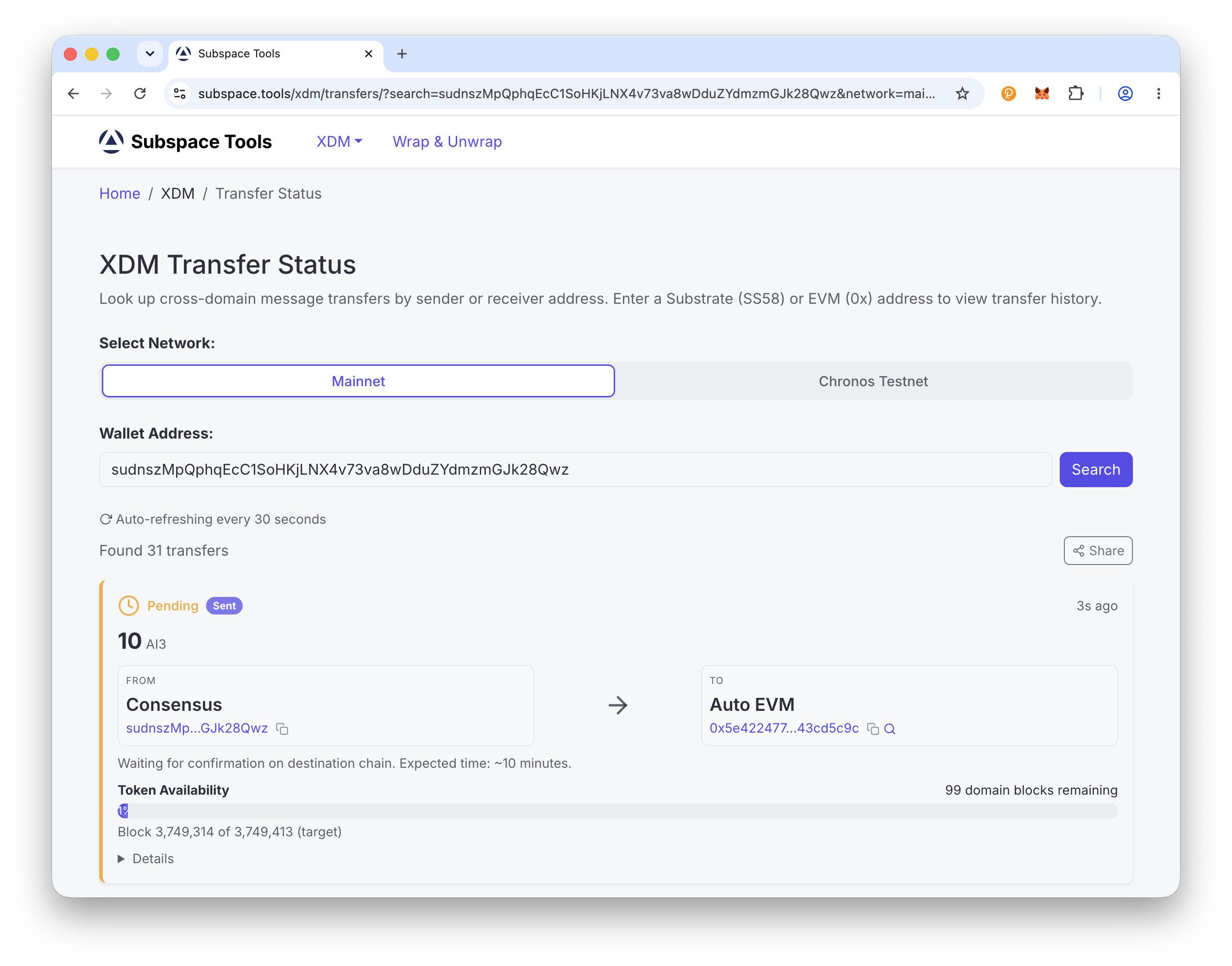Open the sudnszMp...GJk28Qwz sender address link
This screenshot has width=1232, height=966.
click(x=197, y=728)
